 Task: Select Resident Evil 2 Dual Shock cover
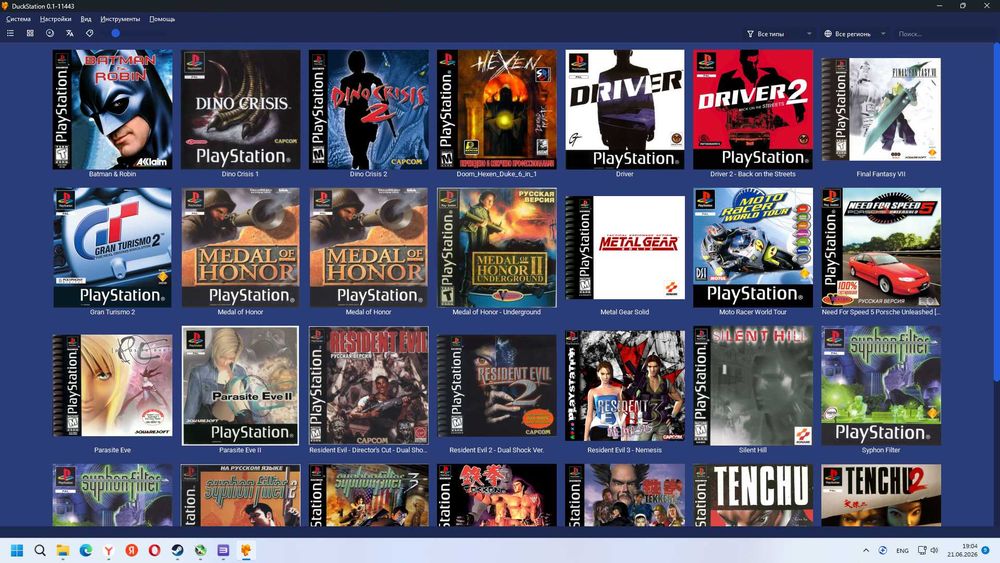(x=497, y=386)
